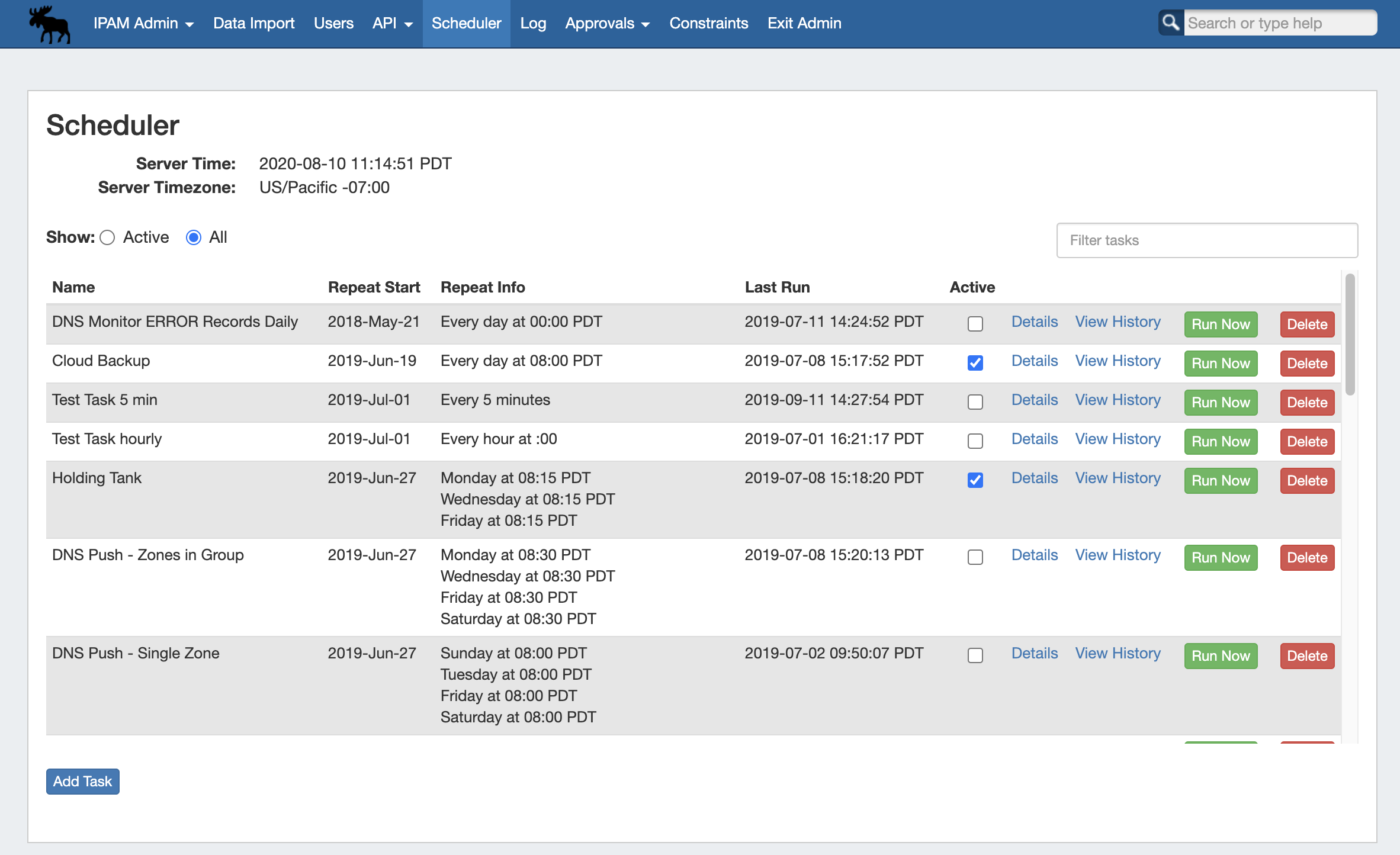1400x855 pixels.
Task: Expand the IPAM Admin dropdown menu
Action: (143, 24)
